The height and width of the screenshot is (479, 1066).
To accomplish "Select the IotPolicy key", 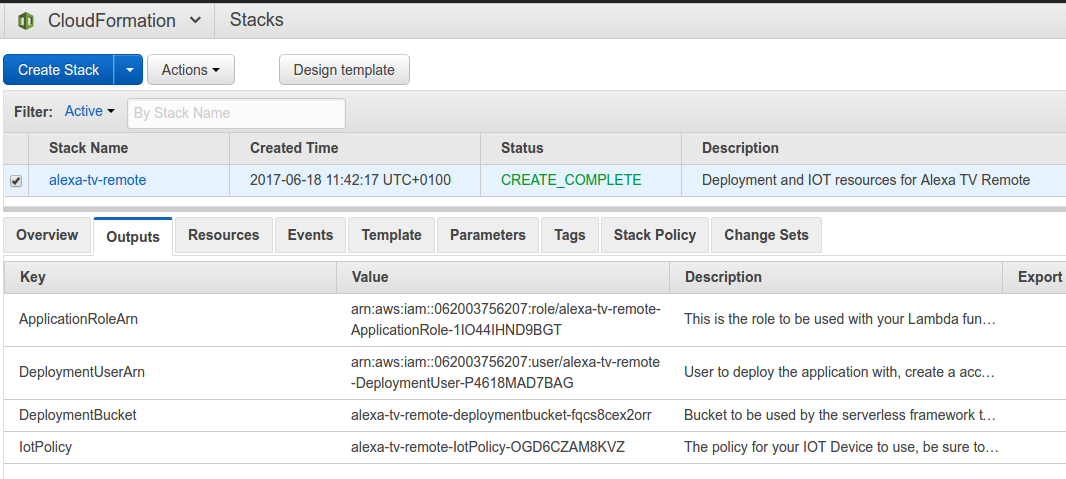I will pos(46,447).
